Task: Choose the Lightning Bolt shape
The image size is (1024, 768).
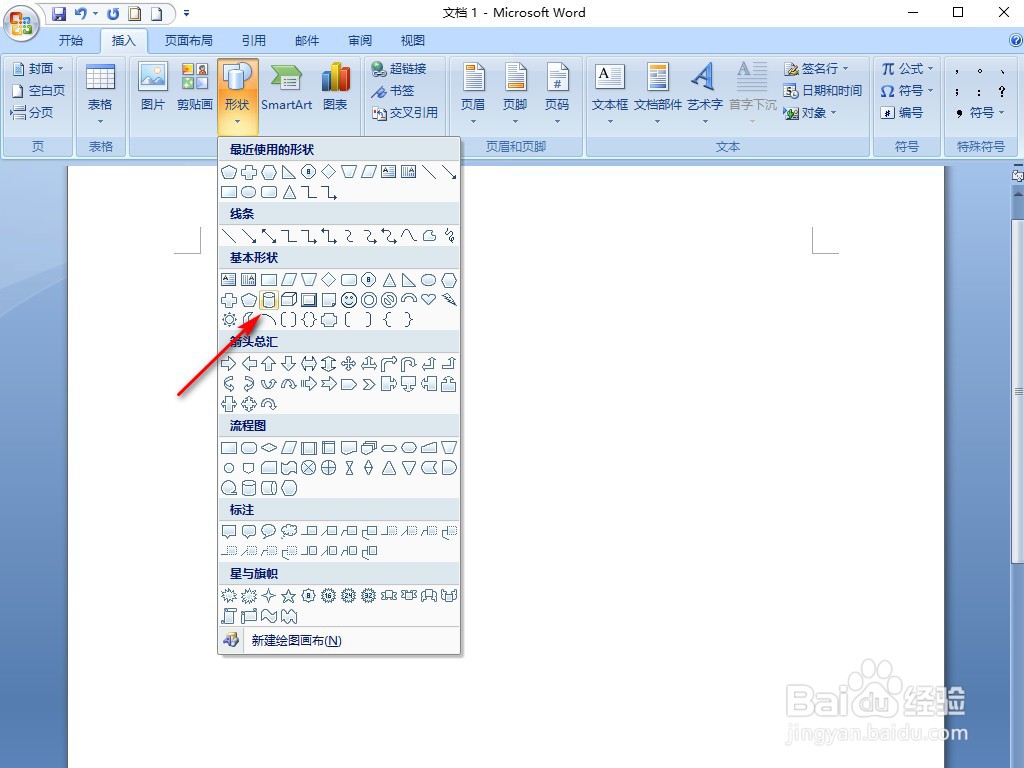Action: coord(449,300)
